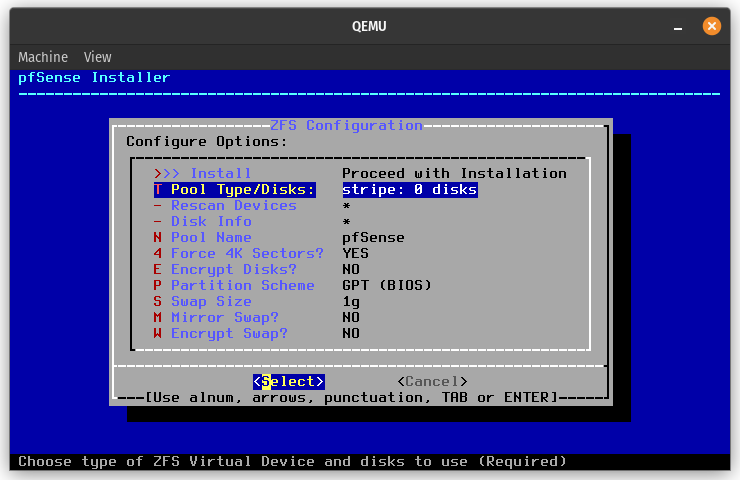Click the 'Configure Options:' label
740x480 pixels.
click(207, 142)
